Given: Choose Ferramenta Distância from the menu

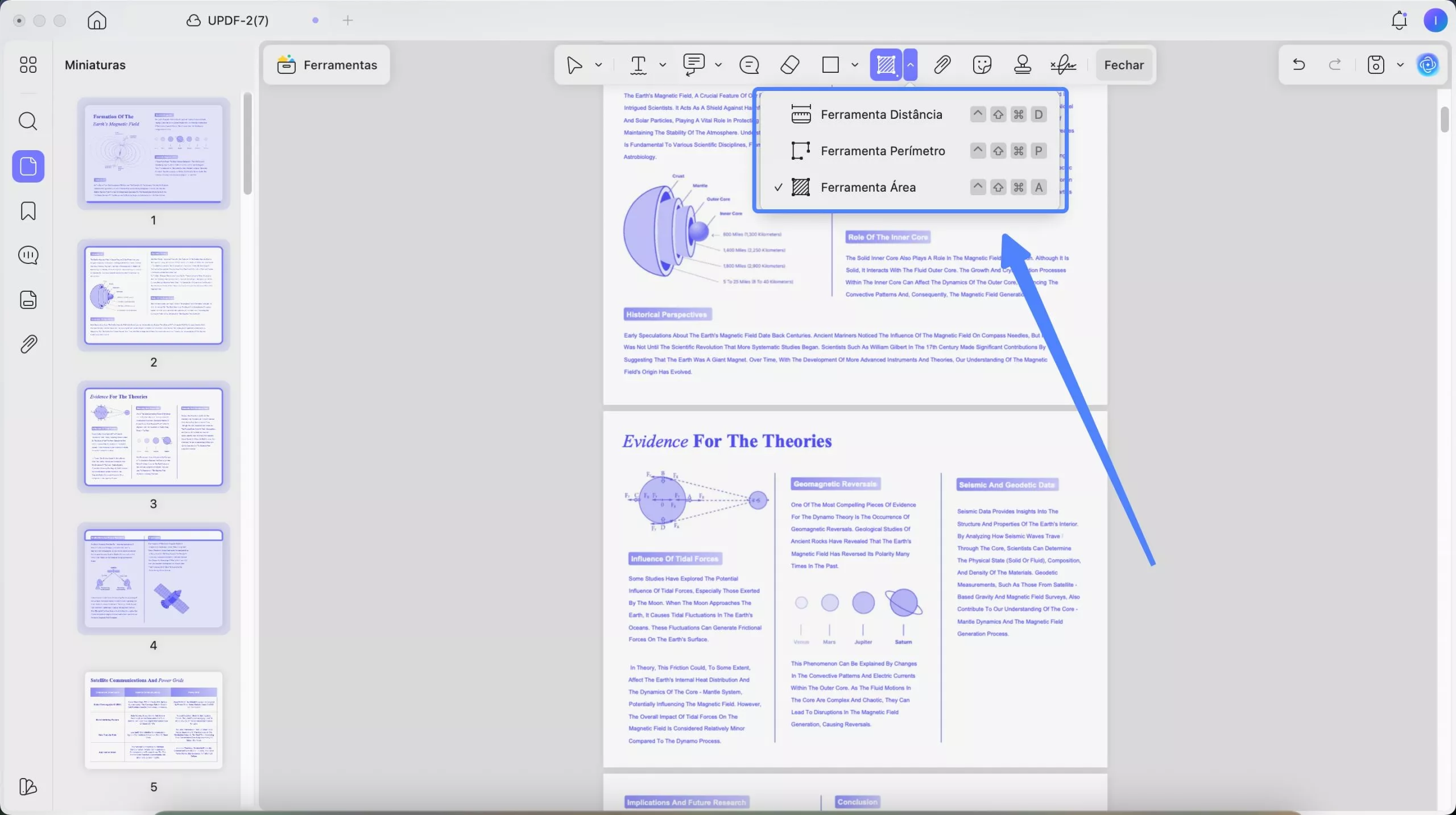Looking at the screenshot, I should click(x=881, y=114).
